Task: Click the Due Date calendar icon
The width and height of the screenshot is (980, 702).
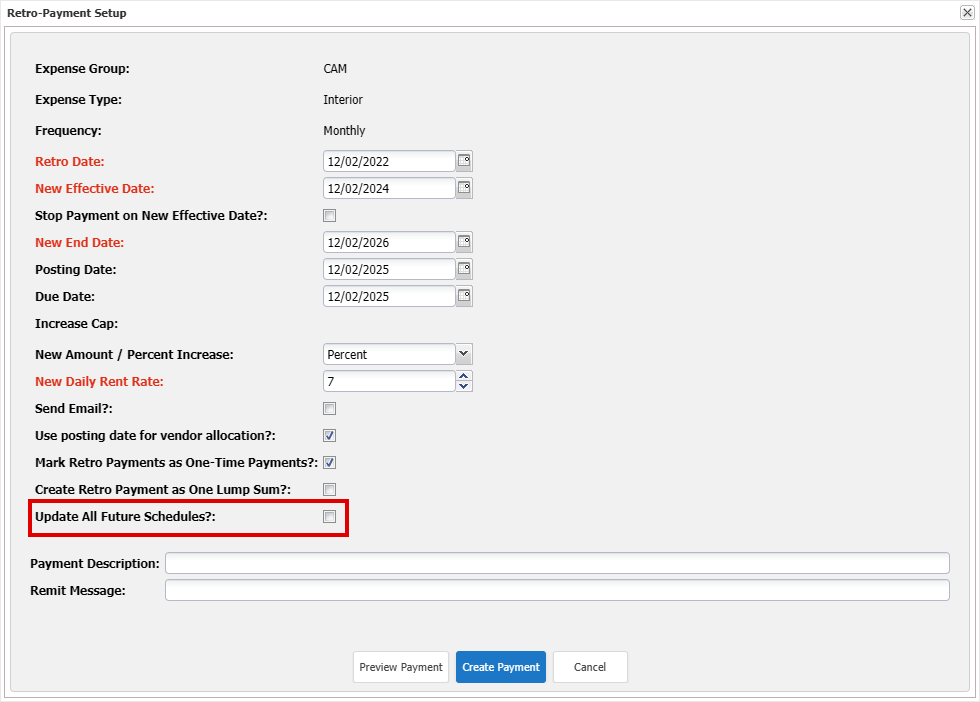Action: (x=464, y=296)
